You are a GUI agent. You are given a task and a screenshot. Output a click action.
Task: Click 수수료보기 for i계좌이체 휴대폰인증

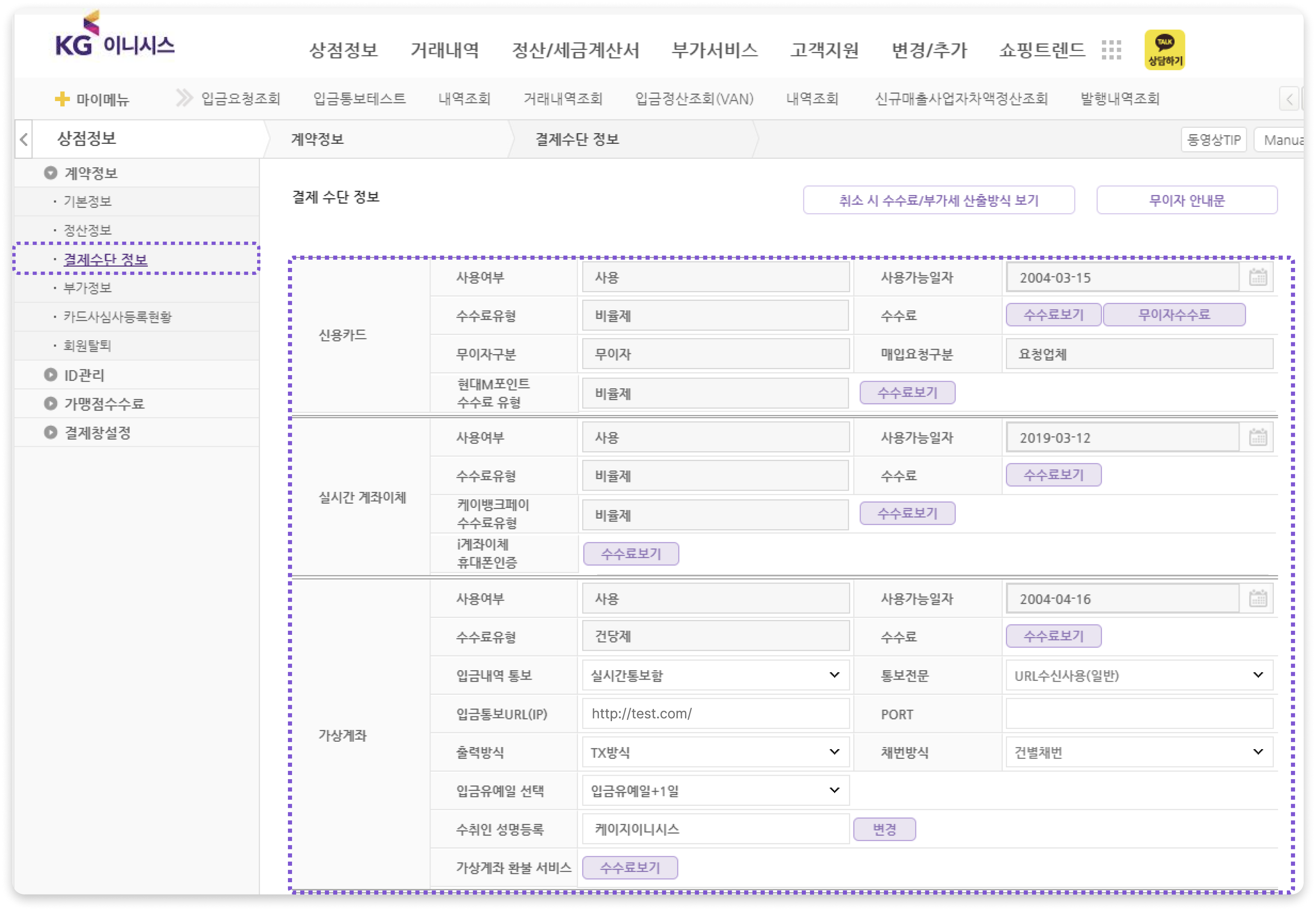click(631, 554)
